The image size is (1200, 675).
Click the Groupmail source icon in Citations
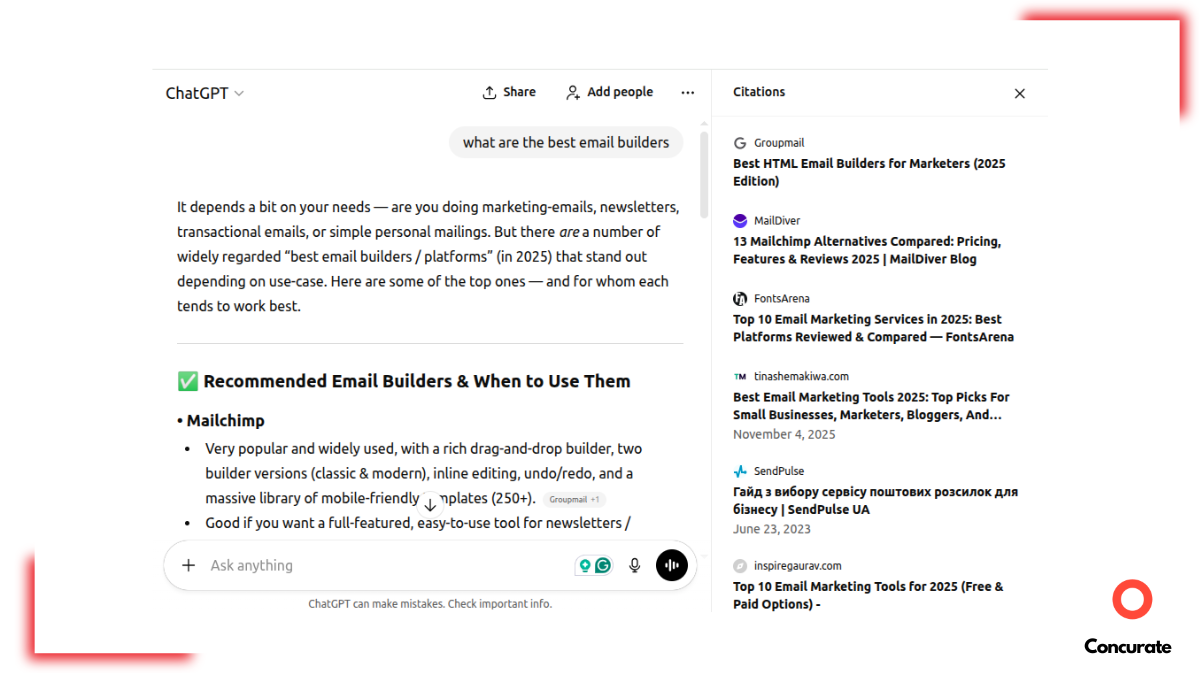tap(739, 142)
